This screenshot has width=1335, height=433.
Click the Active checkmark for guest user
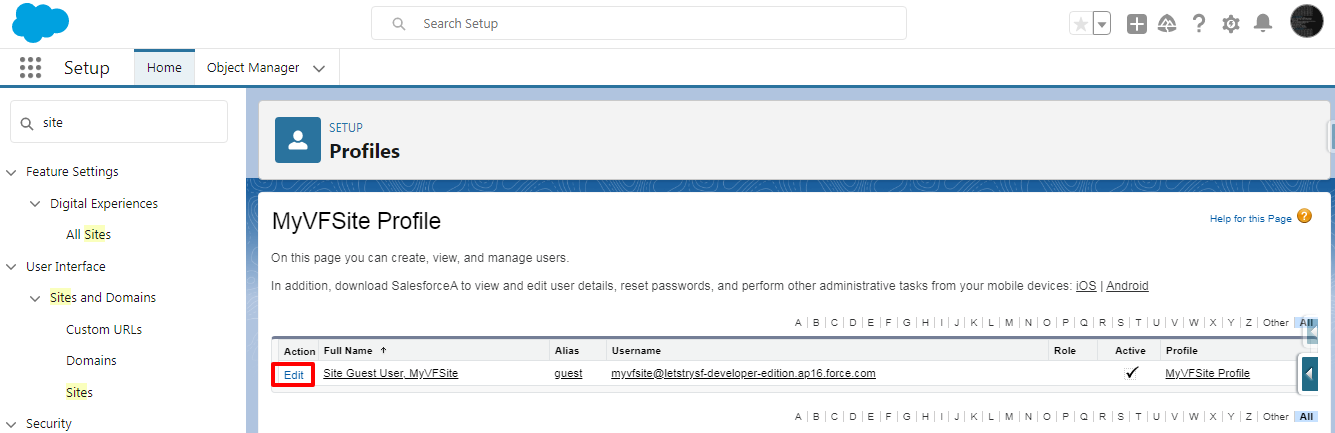1131,373
